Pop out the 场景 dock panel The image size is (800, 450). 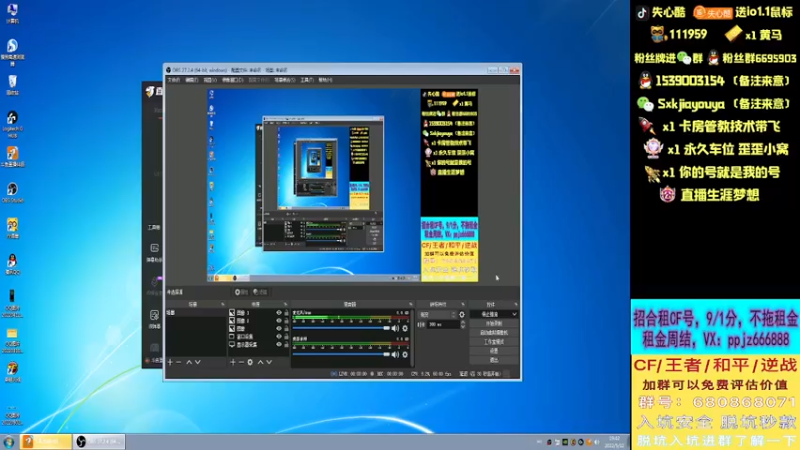(223, 304)
